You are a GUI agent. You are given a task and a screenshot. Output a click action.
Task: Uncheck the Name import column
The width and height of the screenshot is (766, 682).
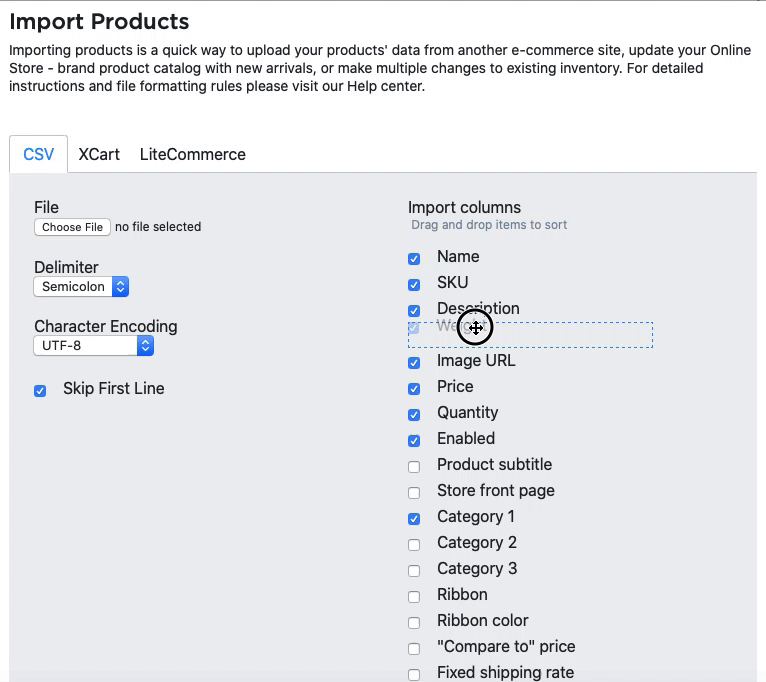point(414,259)
